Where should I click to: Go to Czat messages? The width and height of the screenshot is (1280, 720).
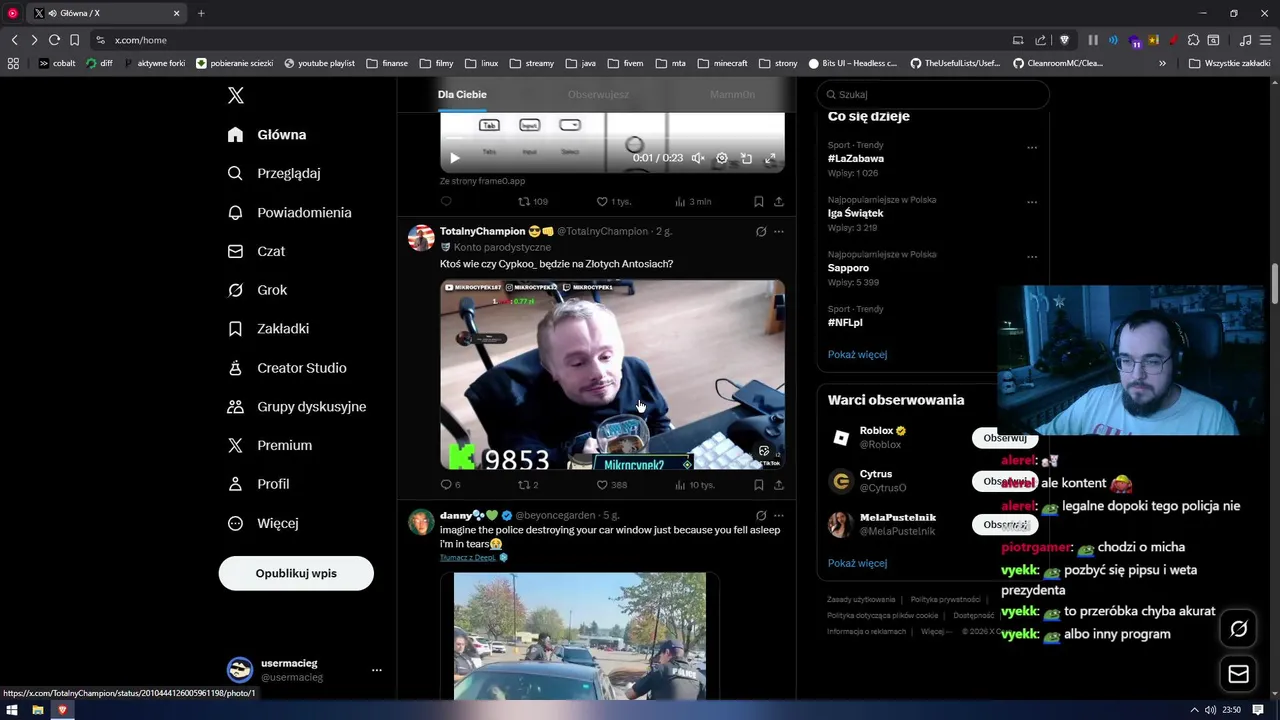click(x=256, y=251)
